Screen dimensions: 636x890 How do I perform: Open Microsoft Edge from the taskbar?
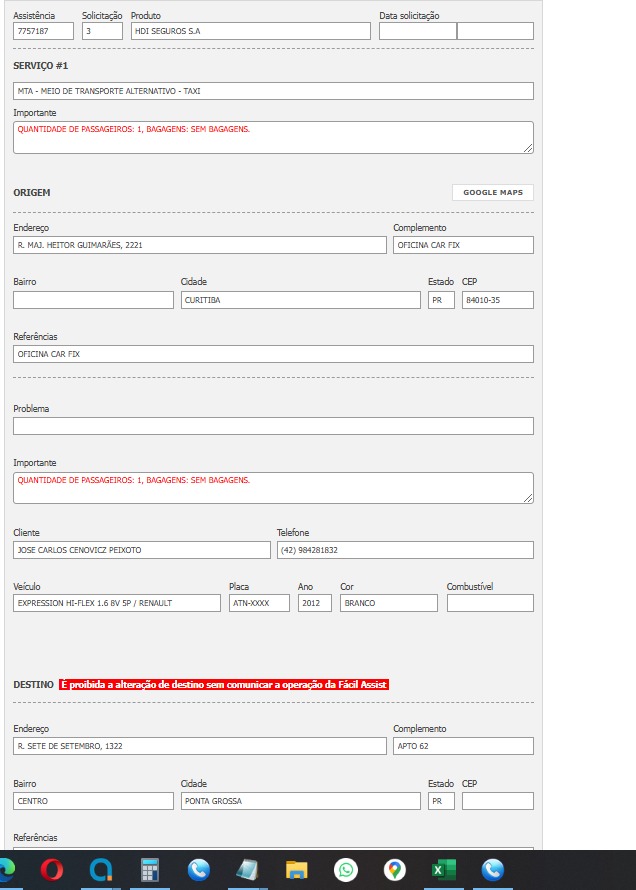coord(6,870)
